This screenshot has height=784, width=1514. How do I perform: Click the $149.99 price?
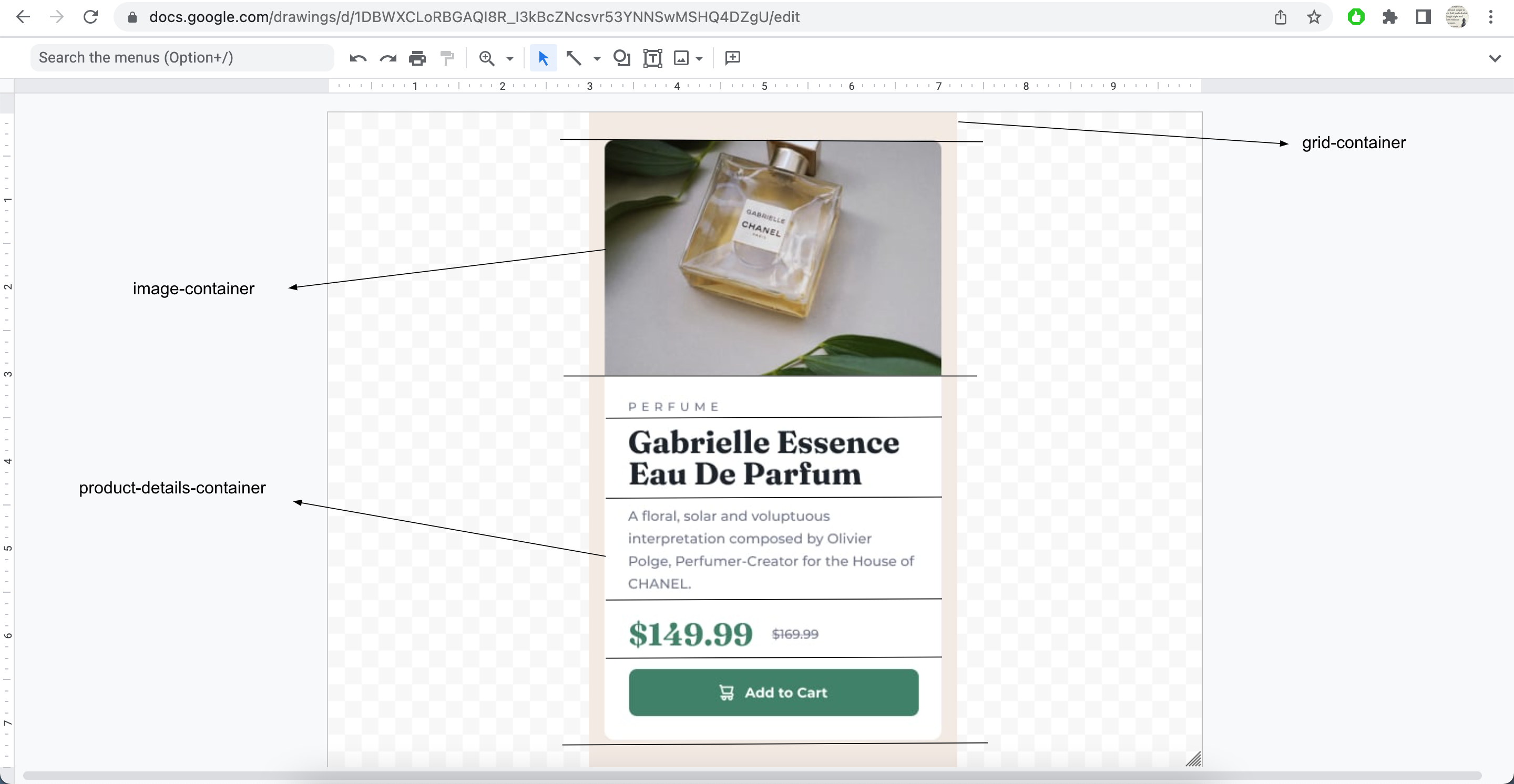tap(690, 634)
